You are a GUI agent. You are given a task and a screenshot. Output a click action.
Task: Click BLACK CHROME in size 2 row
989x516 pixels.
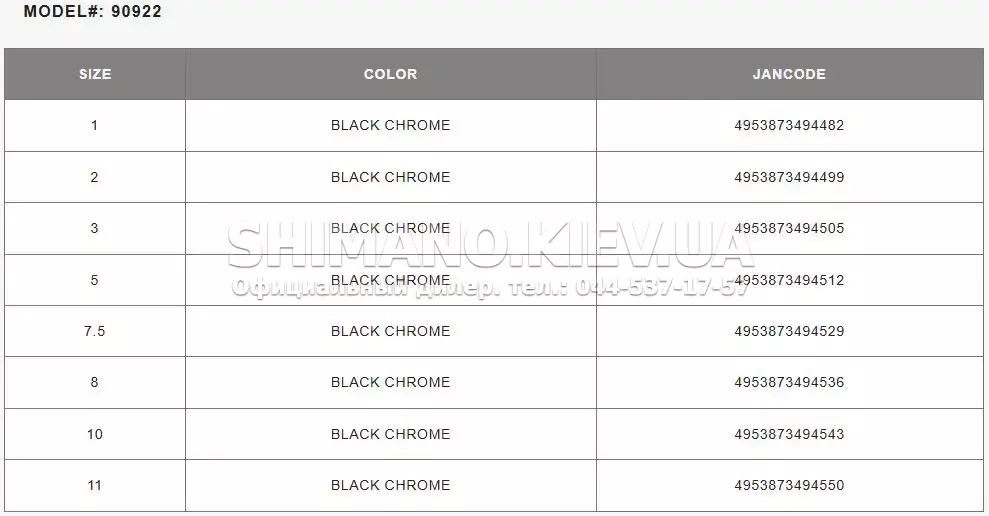coord(390,177)
